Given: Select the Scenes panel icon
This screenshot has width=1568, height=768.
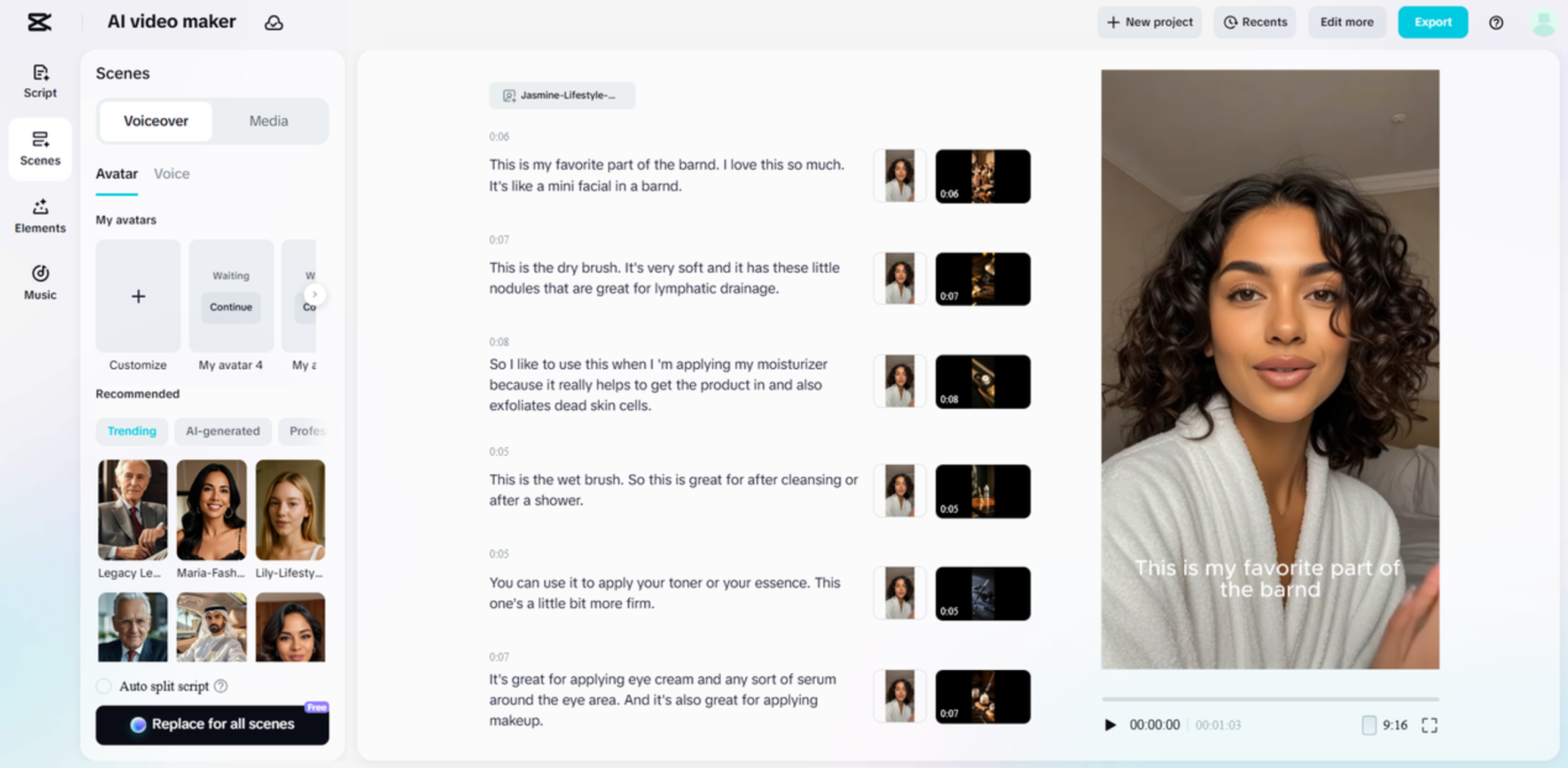Looking at the screenshot, I should click(40, 149).
